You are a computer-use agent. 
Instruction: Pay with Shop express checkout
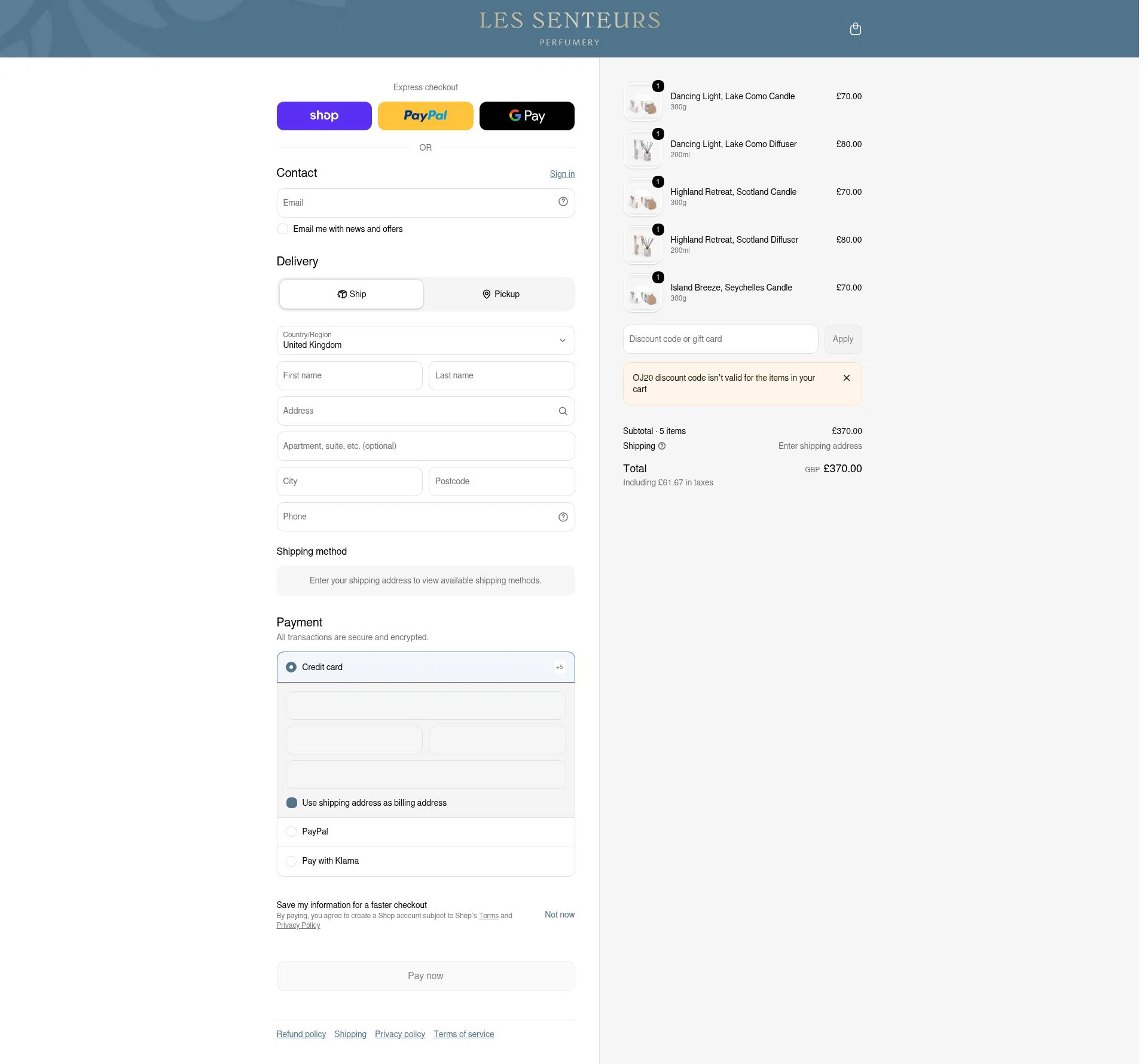click(x=324, y=116)
